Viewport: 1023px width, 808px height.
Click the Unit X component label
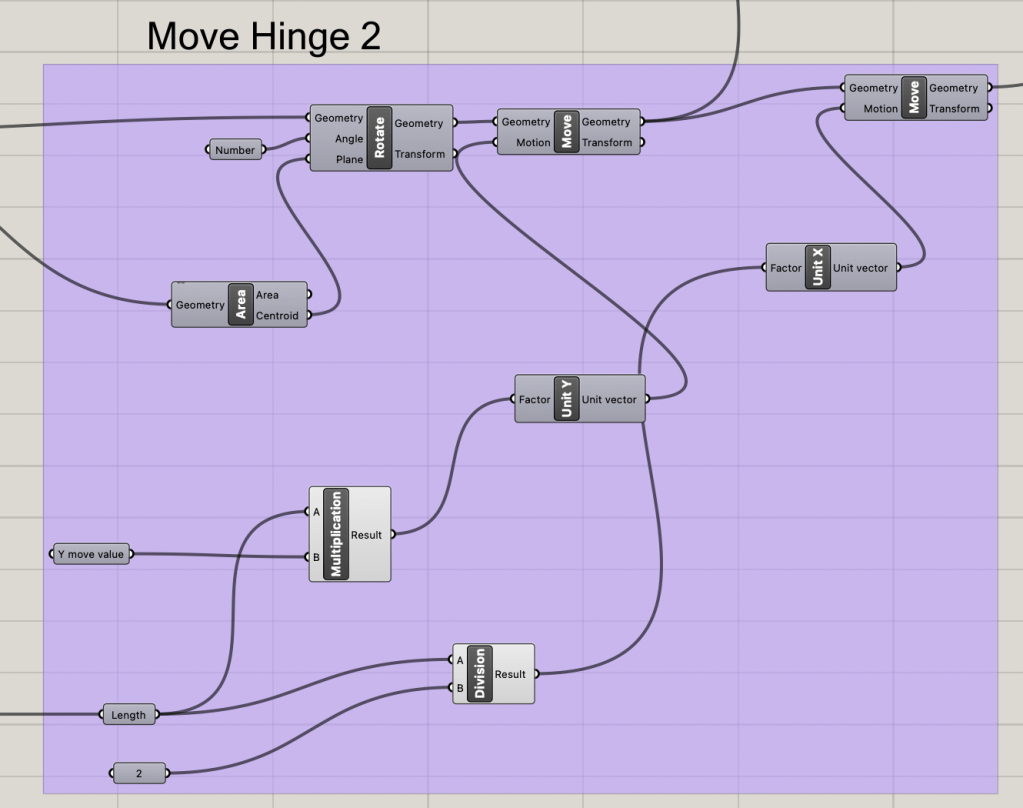coord(817,267)
